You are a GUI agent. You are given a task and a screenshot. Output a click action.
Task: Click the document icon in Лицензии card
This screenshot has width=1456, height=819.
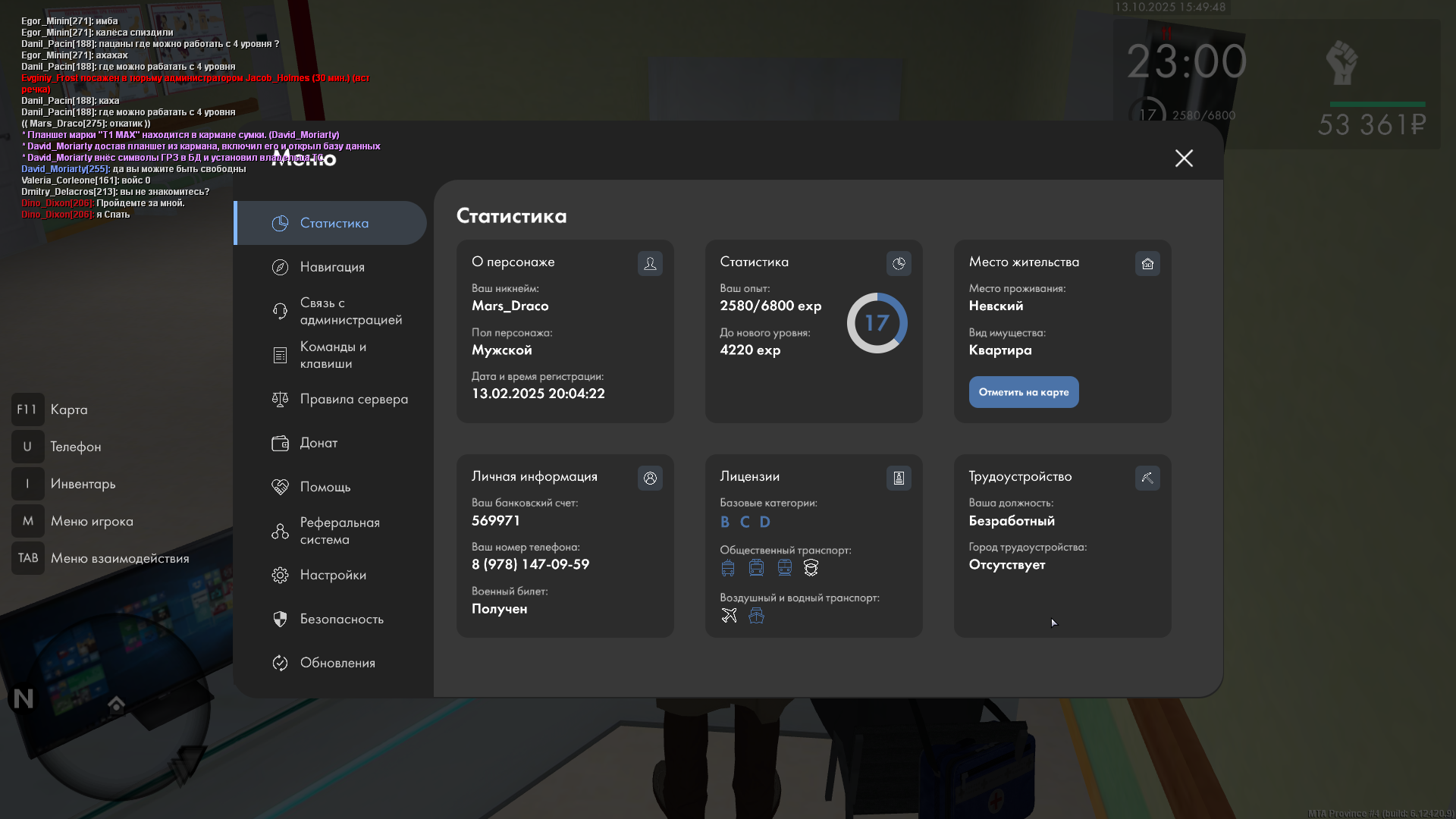899,478
